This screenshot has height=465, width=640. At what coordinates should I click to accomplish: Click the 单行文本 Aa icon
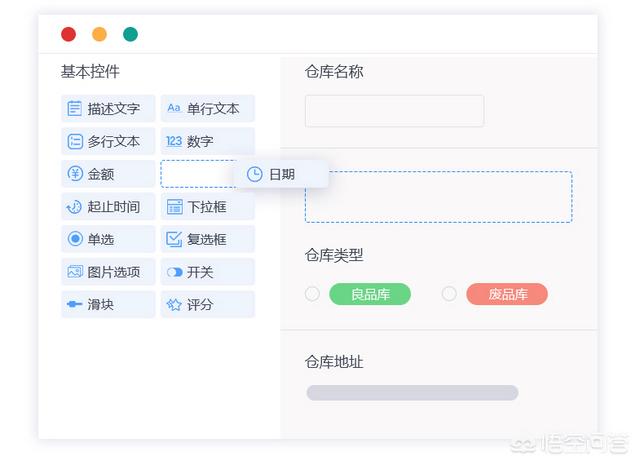pyautogui.click(x=174, y=109)
